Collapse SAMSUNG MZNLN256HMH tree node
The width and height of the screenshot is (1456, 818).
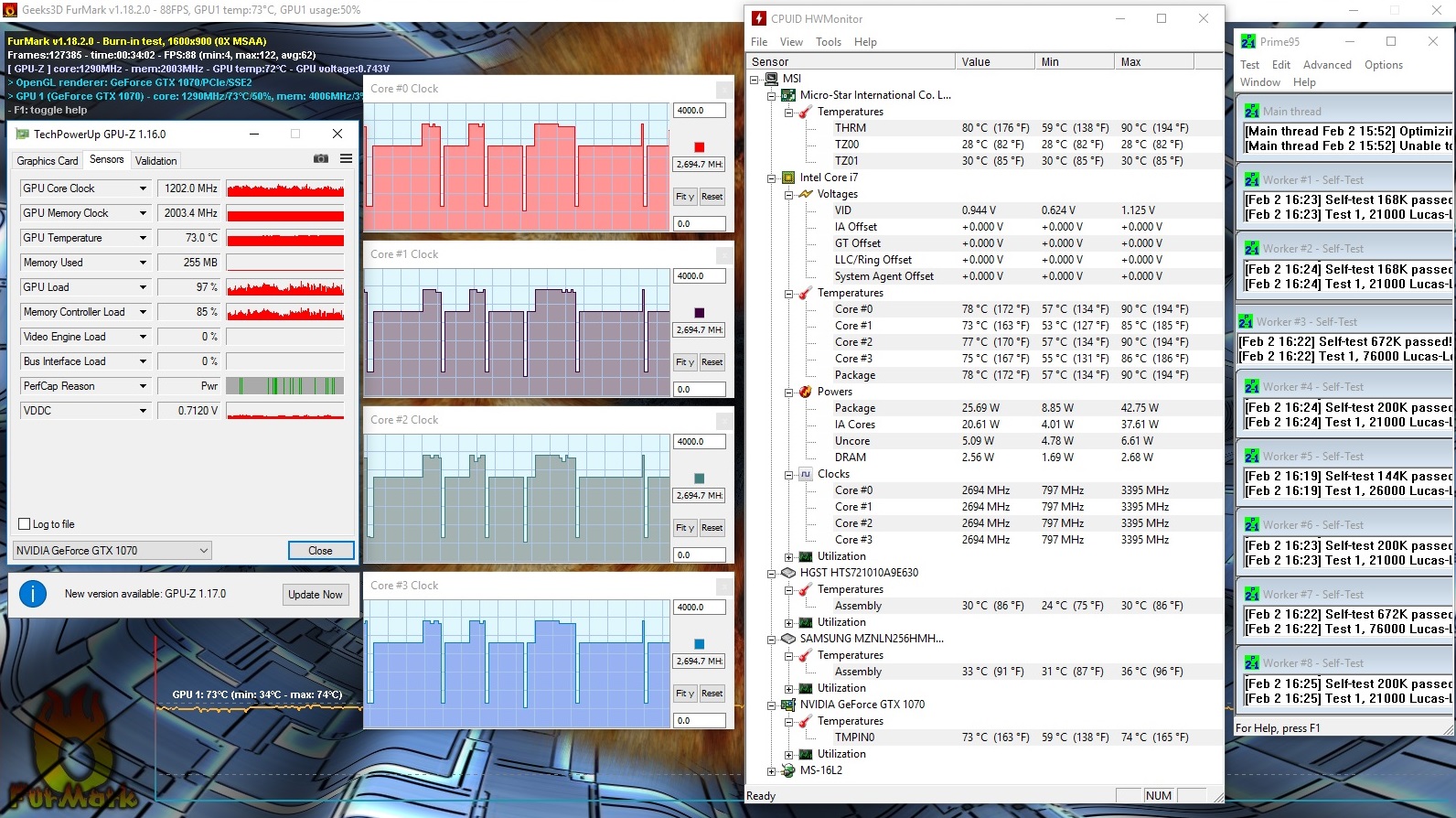coord(771,640)
